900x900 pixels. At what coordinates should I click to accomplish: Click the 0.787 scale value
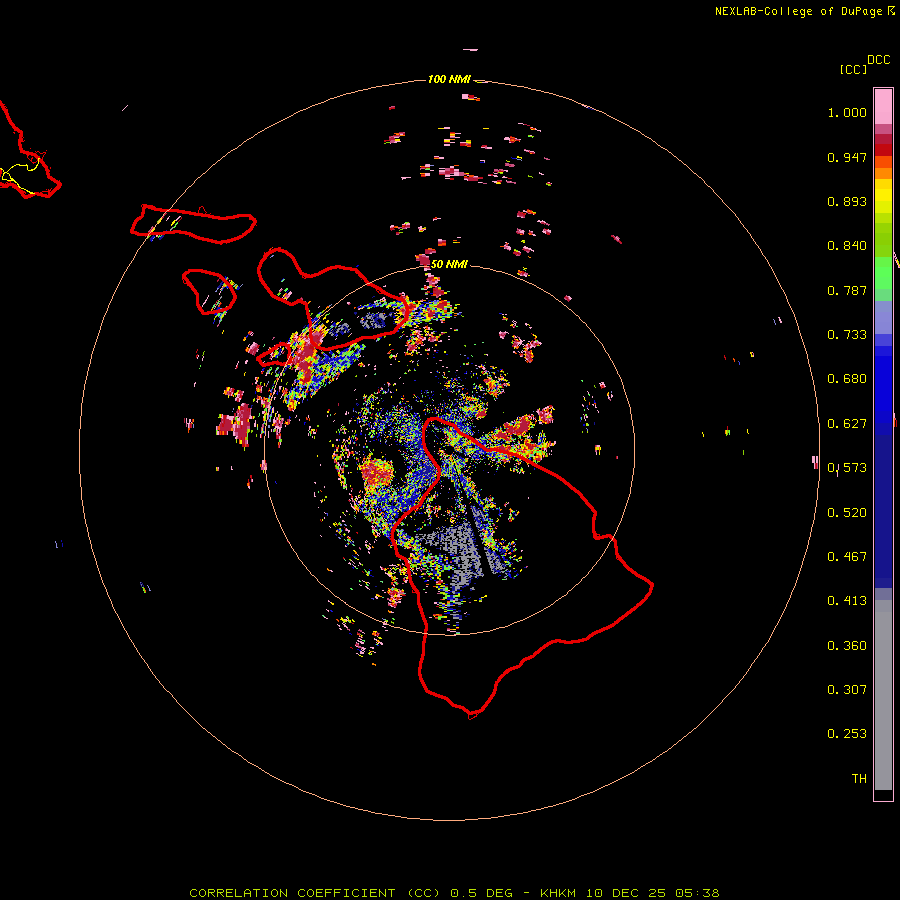pyautogui.click(x=847, y=290)
